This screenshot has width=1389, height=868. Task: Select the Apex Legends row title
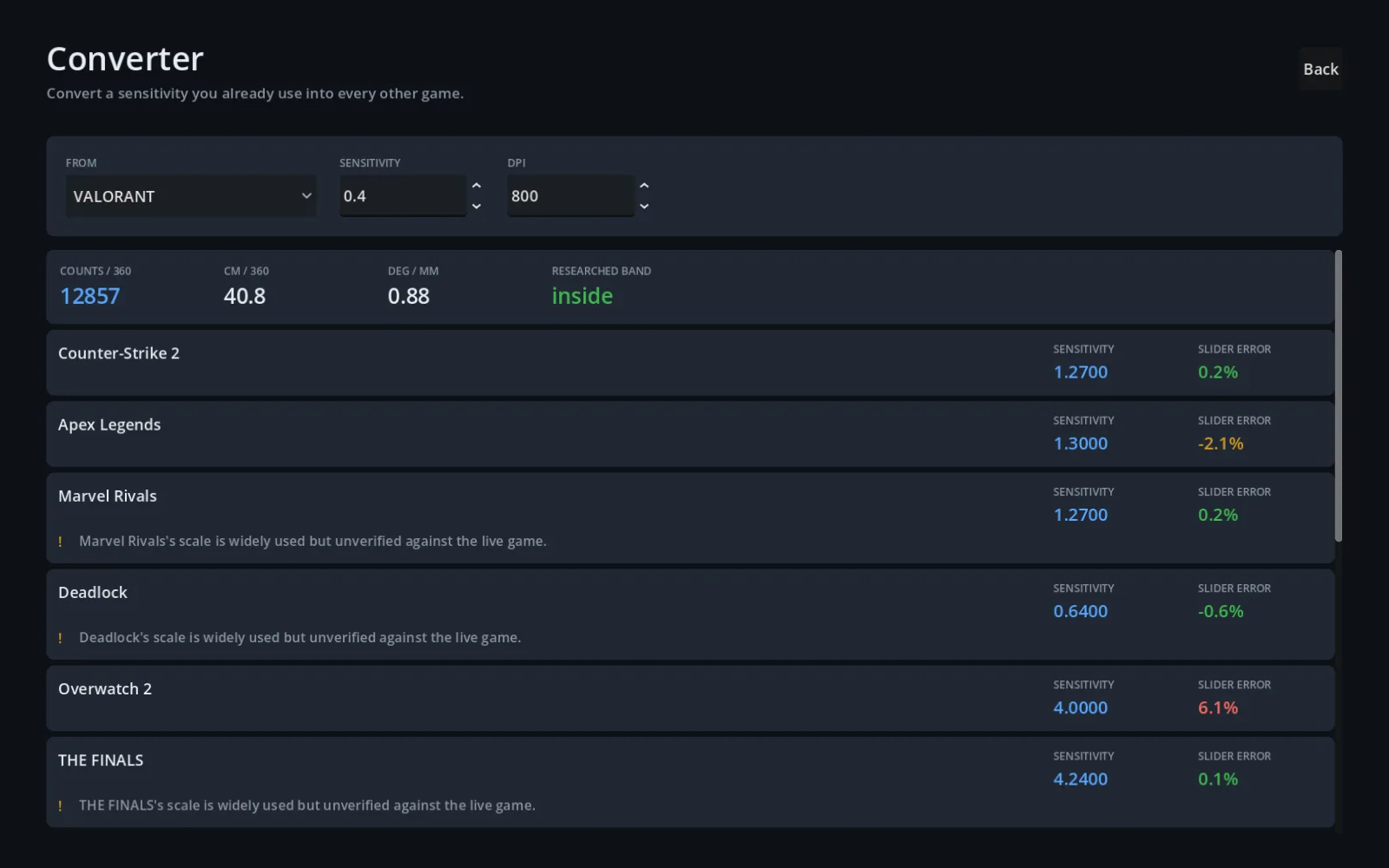click(109, 425)
